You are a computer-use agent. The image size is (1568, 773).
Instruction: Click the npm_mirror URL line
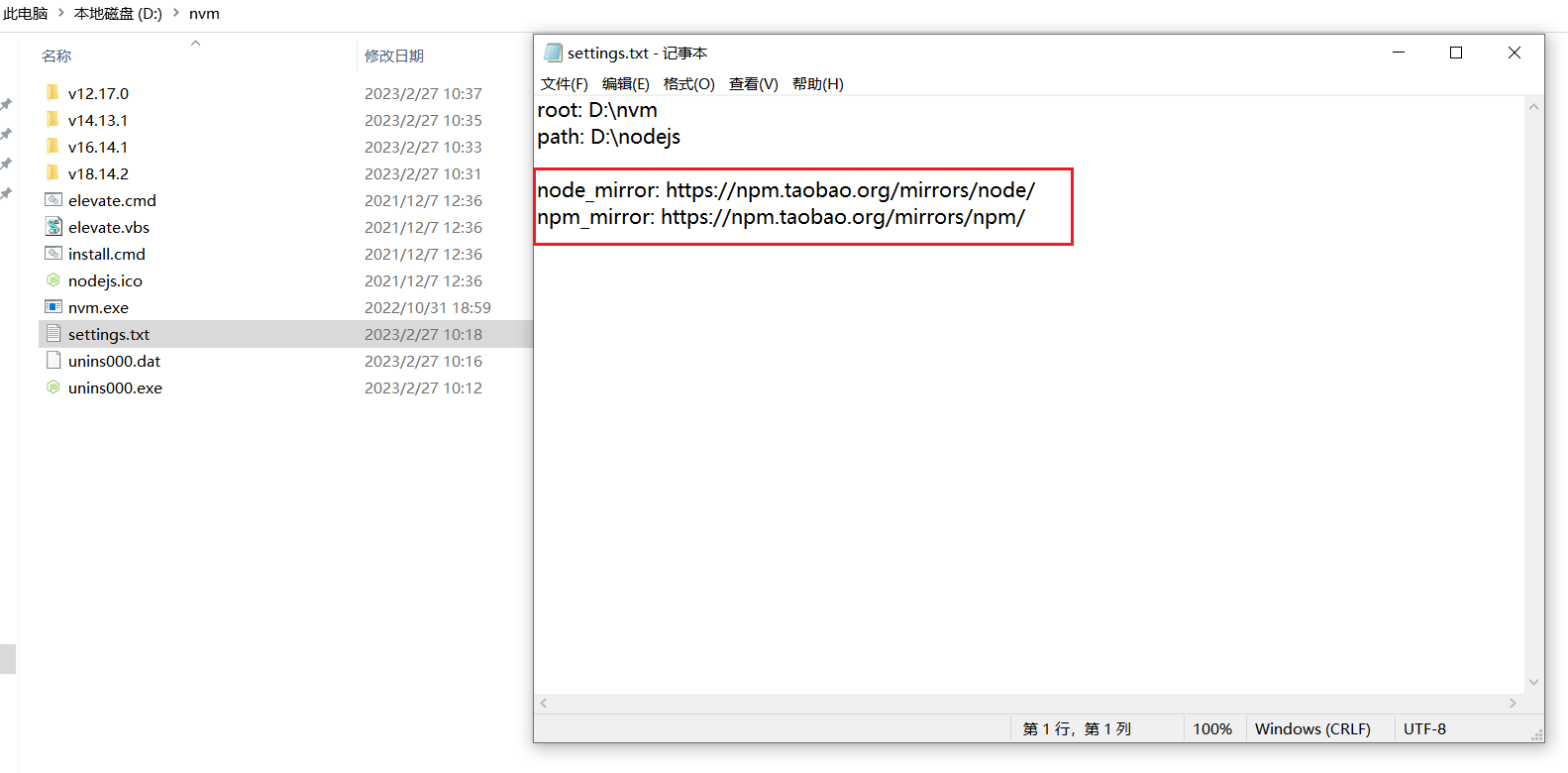pyautogui.click(x=782, y=217)
